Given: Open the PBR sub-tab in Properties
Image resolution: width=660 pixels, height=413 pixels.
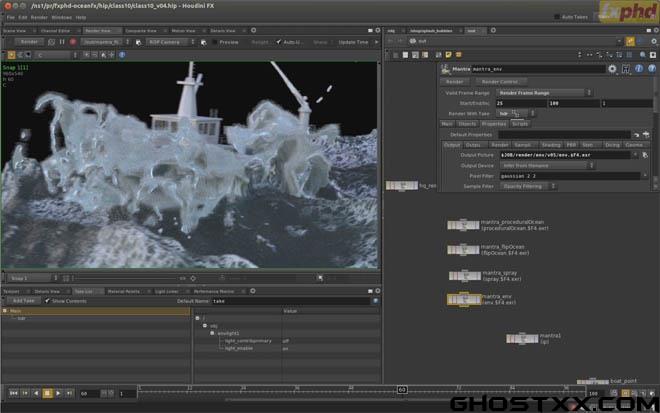Looking at the screenshot, I should 571,145.
